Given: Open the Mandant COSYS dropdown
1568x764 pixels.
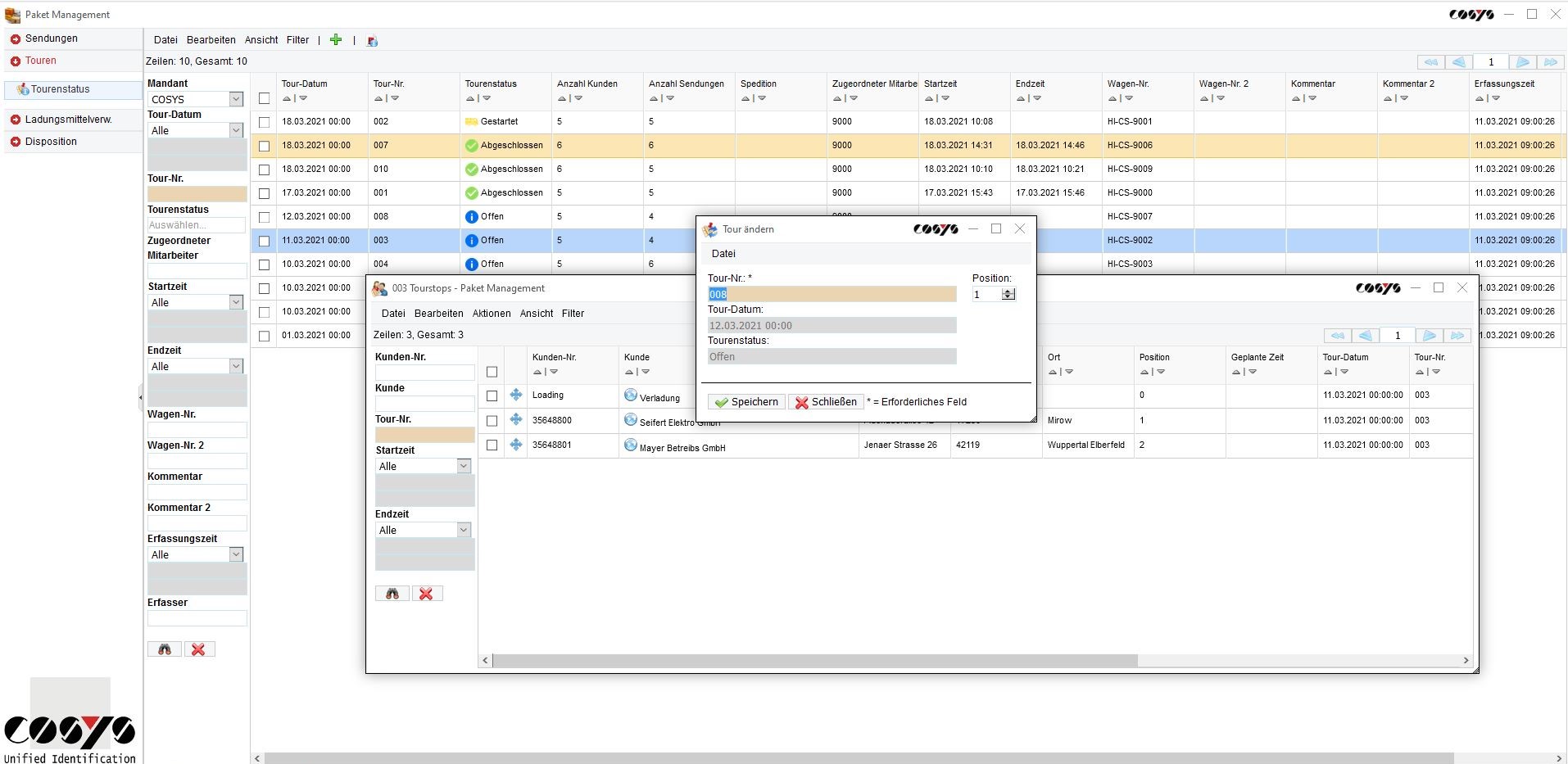Looking at the screenshot, I should pyautogui.click(x=236, y=99).
